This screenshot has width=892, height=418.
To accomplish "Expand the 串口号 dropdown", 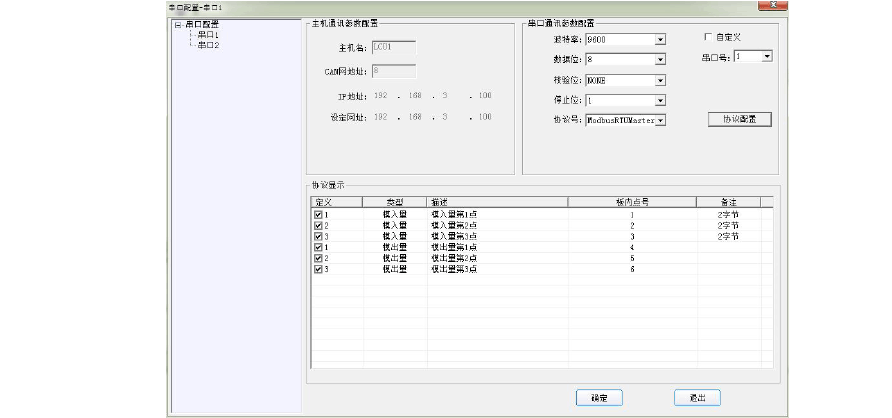I will (x=767, y=57).
